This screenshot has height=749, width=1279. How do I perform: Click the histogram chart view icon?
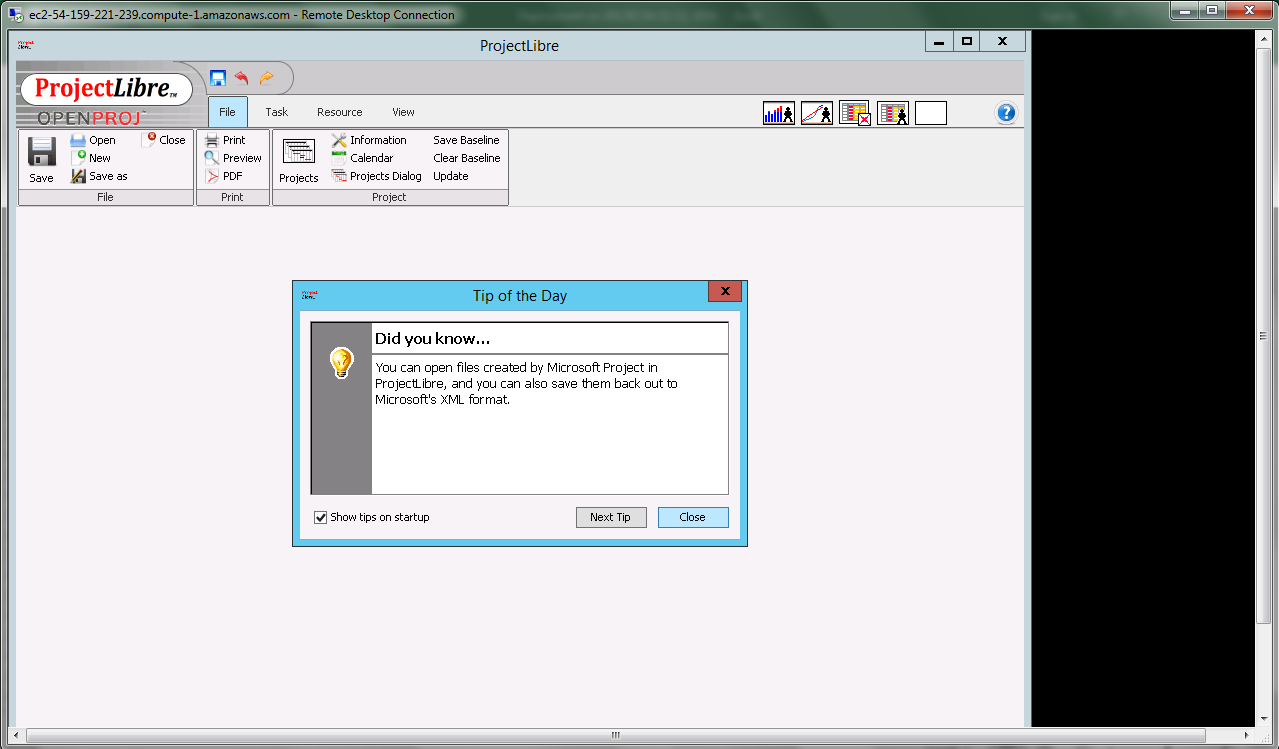[x=778, y=113]
